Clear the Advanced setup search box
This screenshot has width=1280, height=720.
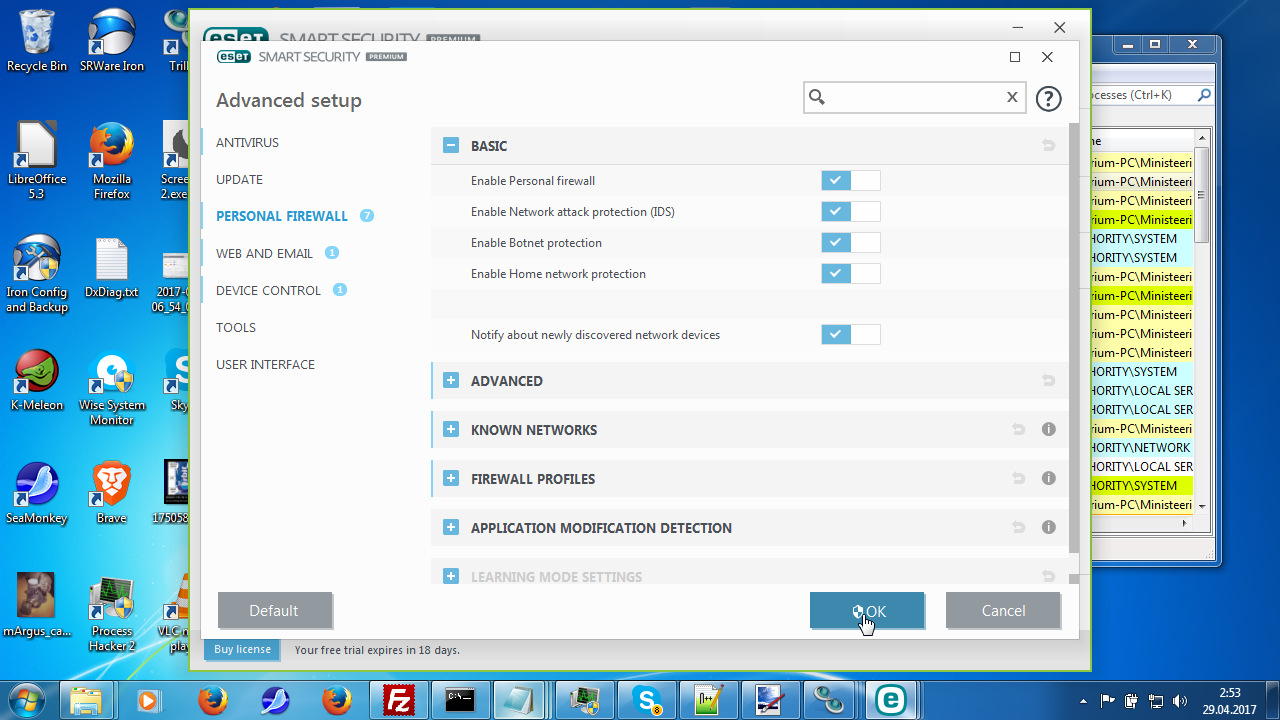tap(1012, 97)
